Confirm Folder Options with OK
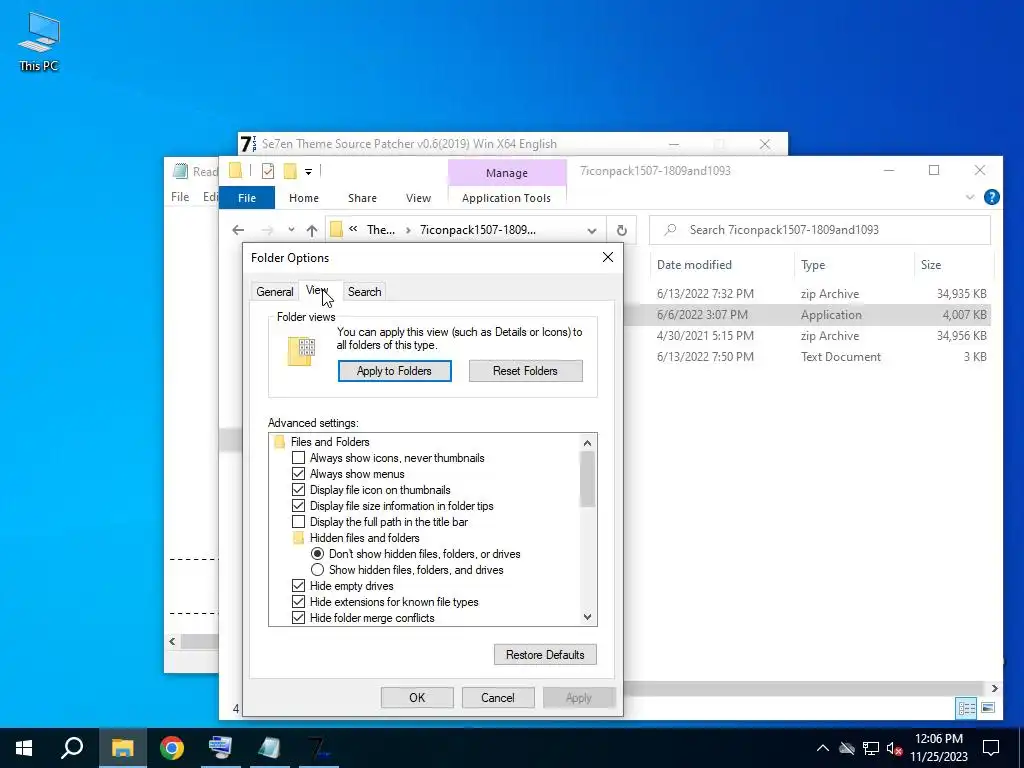The image size is (1024, 768). pos(417,697)
